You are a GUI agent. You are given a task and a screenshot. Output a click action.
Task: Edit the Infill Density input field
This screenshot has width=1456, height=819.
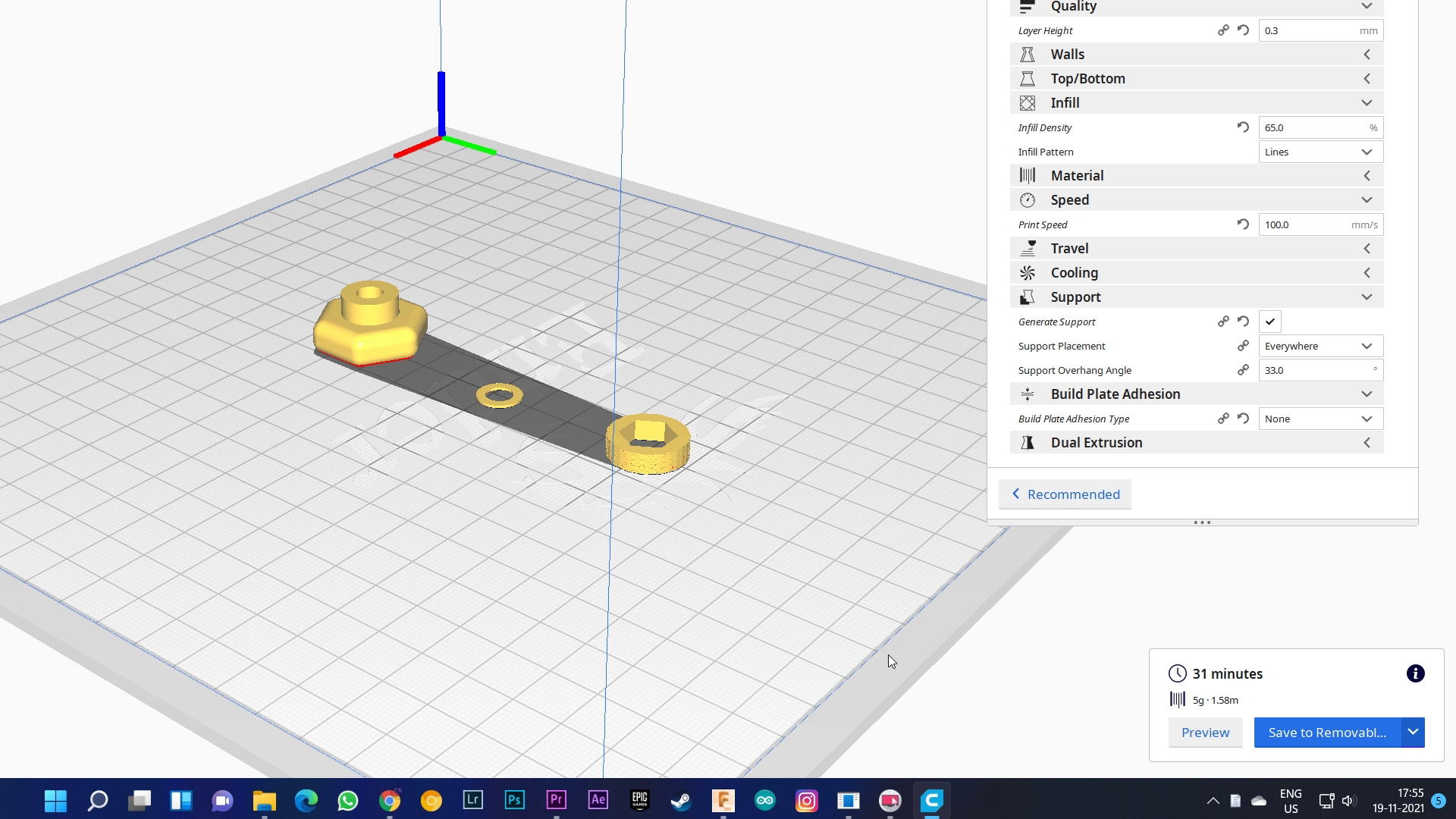click(1320, 127)
